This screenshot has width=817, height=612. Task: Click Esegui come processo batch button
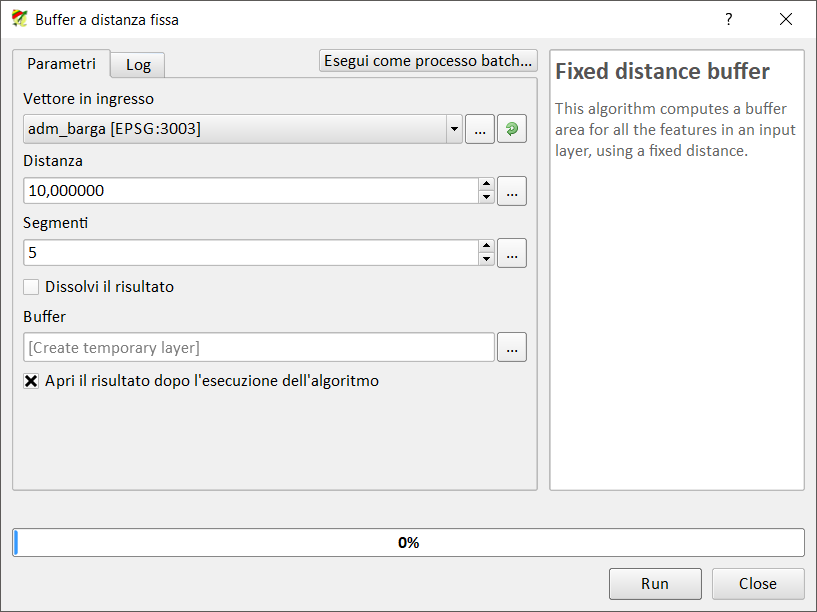click(x=428, y=61)
